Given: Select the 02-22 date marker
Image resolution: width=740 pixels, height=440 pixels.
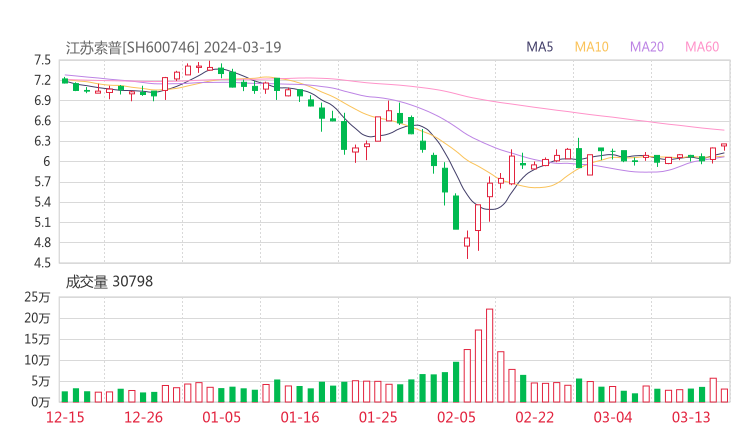Looking at the screenshot, I should point(534,417).
